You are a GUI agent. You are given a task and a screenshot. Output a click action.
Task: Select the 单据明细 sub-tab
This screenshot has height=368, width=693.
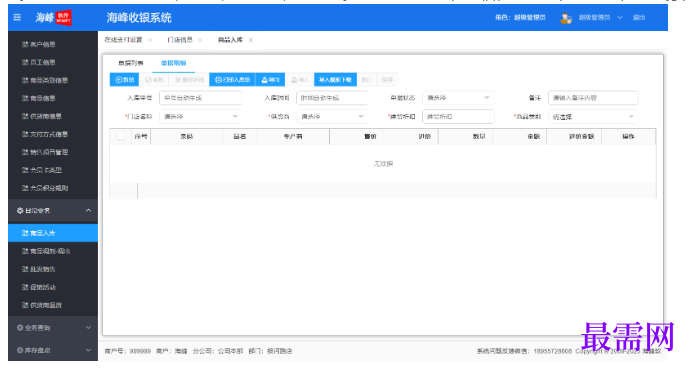pos(173,63)
